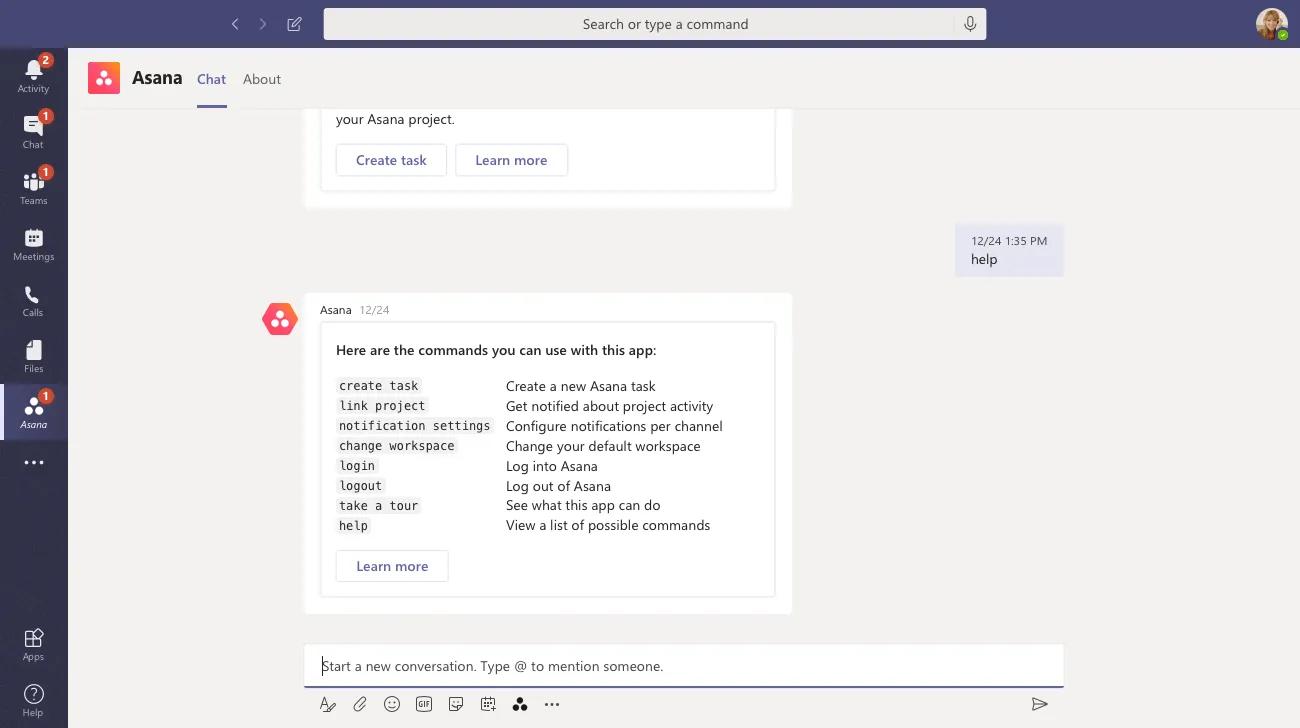The height and width of the screenshot is (728, 1300).
Task: Expand more apps ellipsis in left sidebar
Action: [x=33, y=463]
